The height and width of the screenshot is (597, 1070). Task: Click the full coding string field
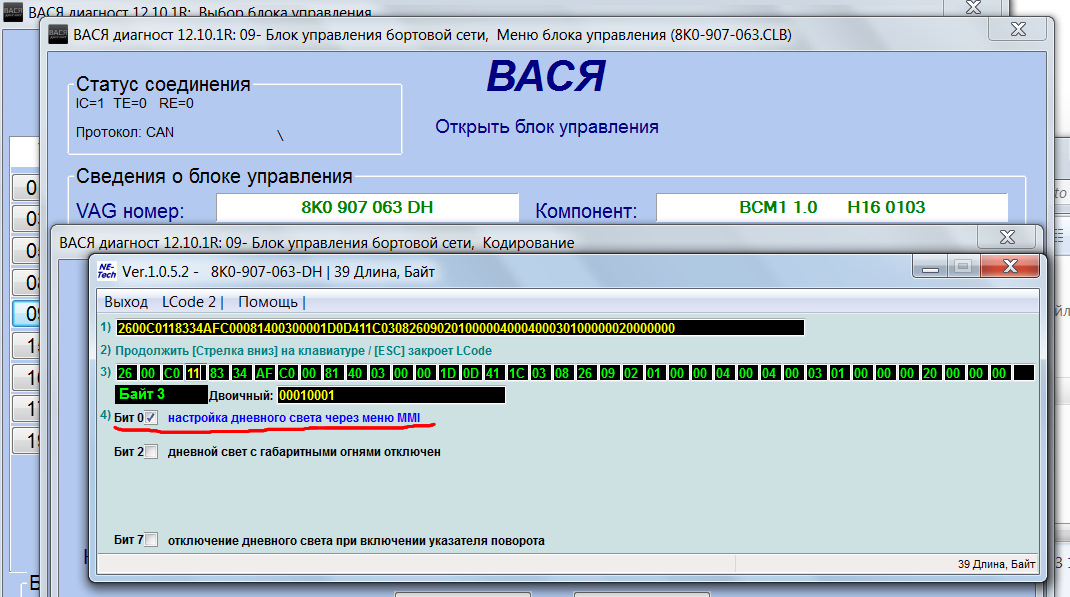click(x=460, y=328)
